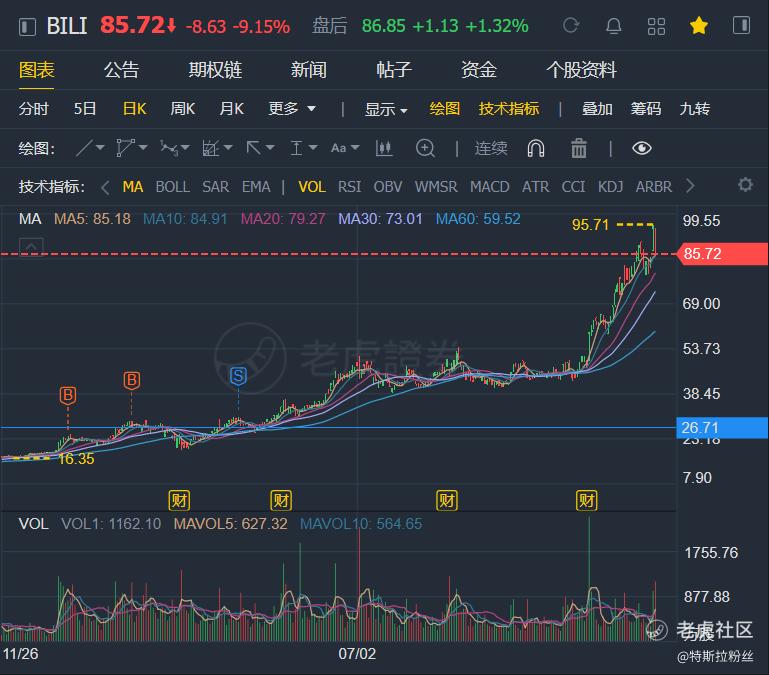Select 5日 chart period
The width and height of the screenshot is (769, 675).
pos(85,108)
